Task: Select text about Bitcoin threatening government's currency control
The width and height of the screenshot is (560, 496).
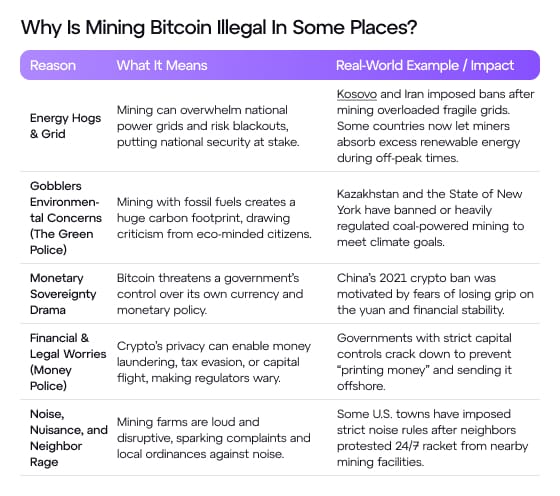Action: (210, 294)
